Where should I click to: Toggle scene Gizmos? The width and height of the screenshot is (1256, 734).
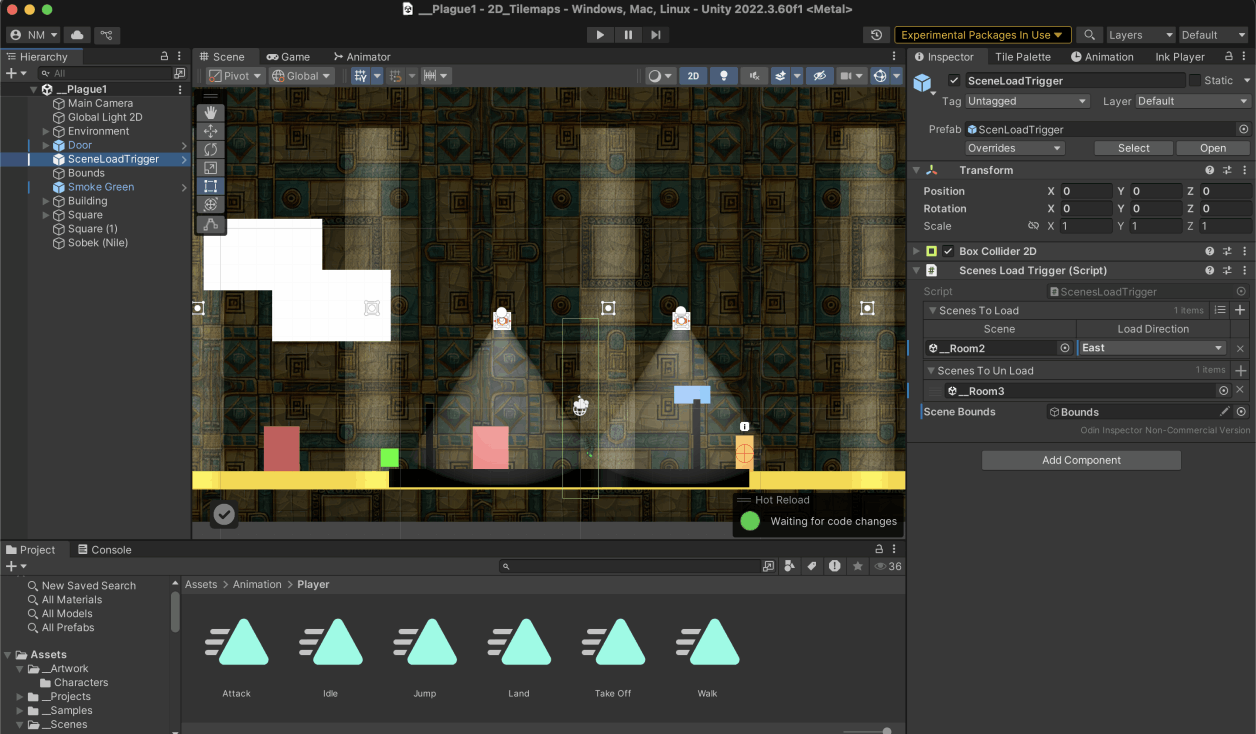pos(880,76)
